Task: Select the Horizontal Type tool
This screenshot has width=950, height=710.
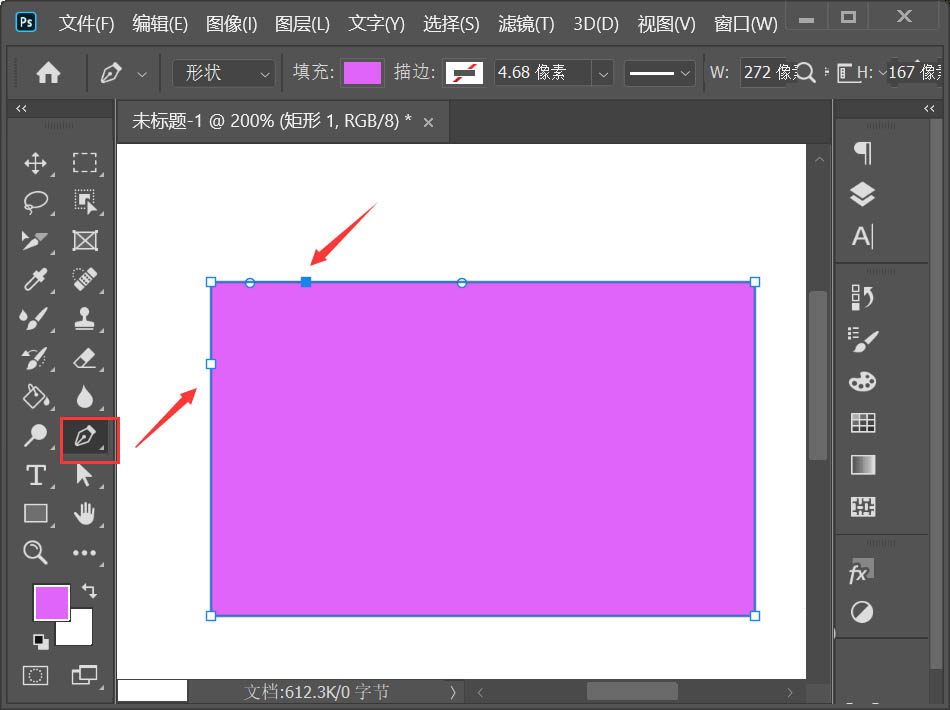Action: (x=35, y=476)
